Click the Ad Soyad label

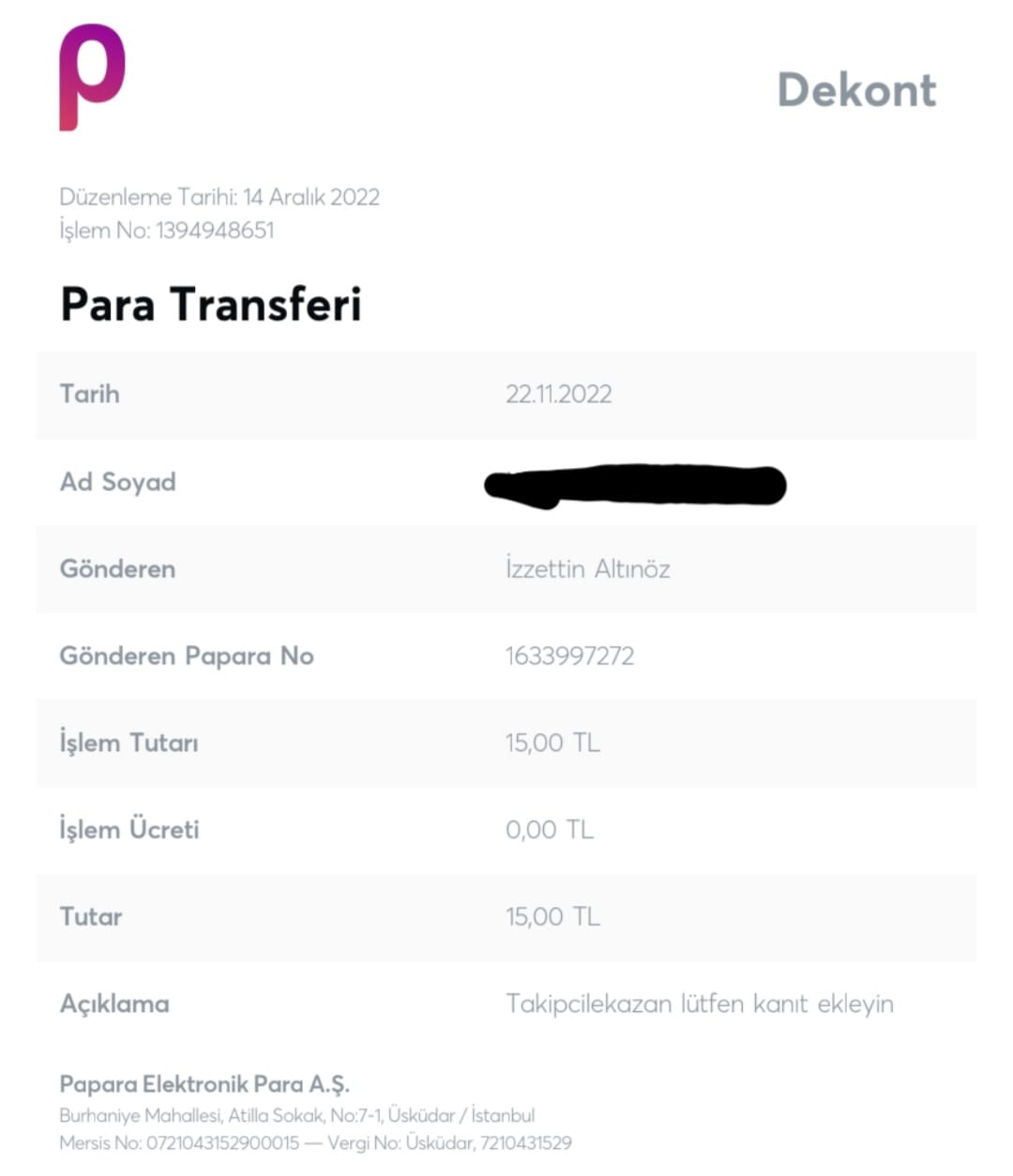click(x=118, y=482)
